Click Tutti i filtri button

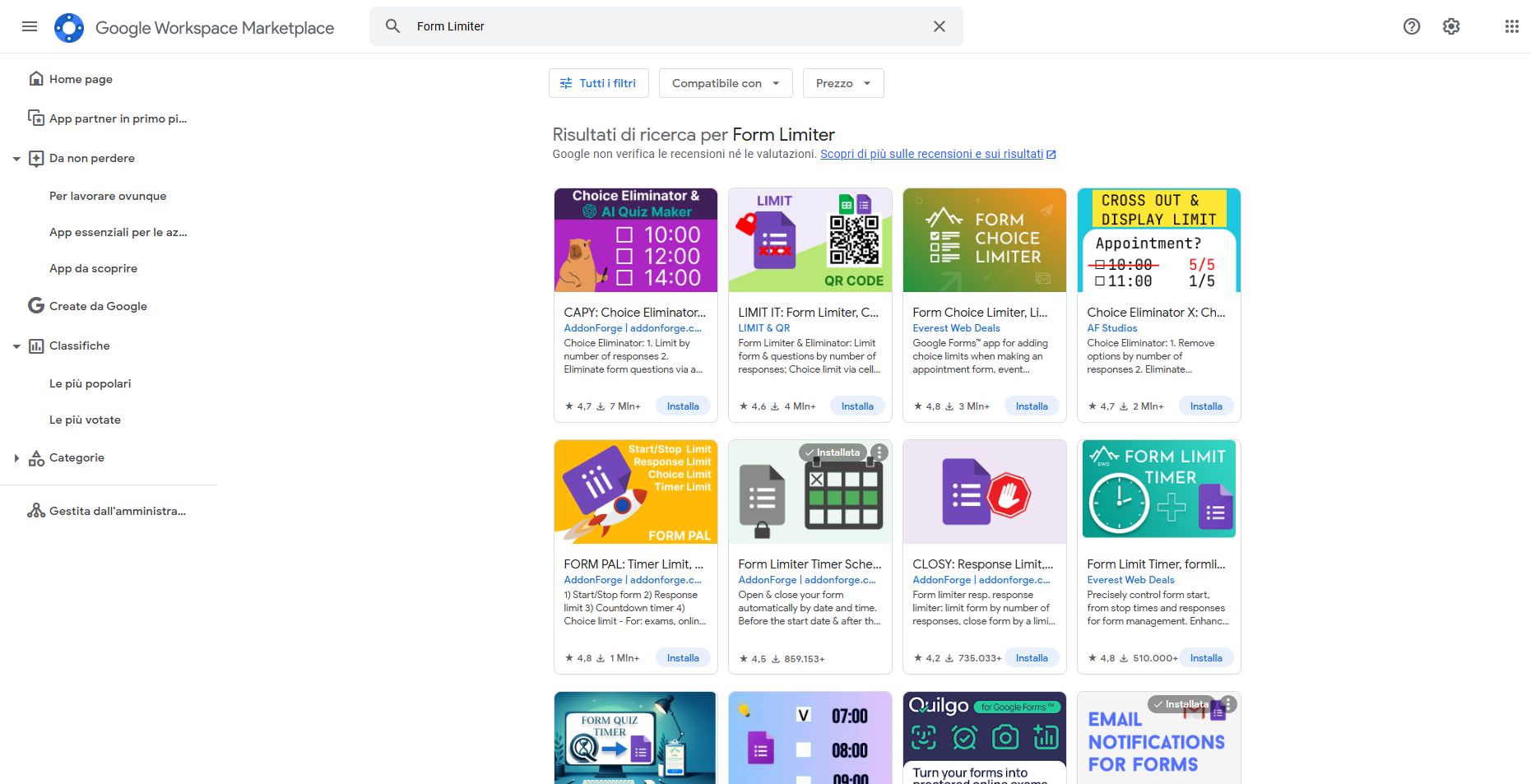point(598,83)
